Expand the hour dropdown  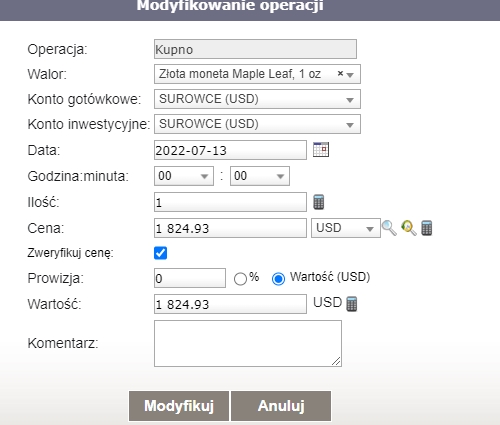[184, 176]
